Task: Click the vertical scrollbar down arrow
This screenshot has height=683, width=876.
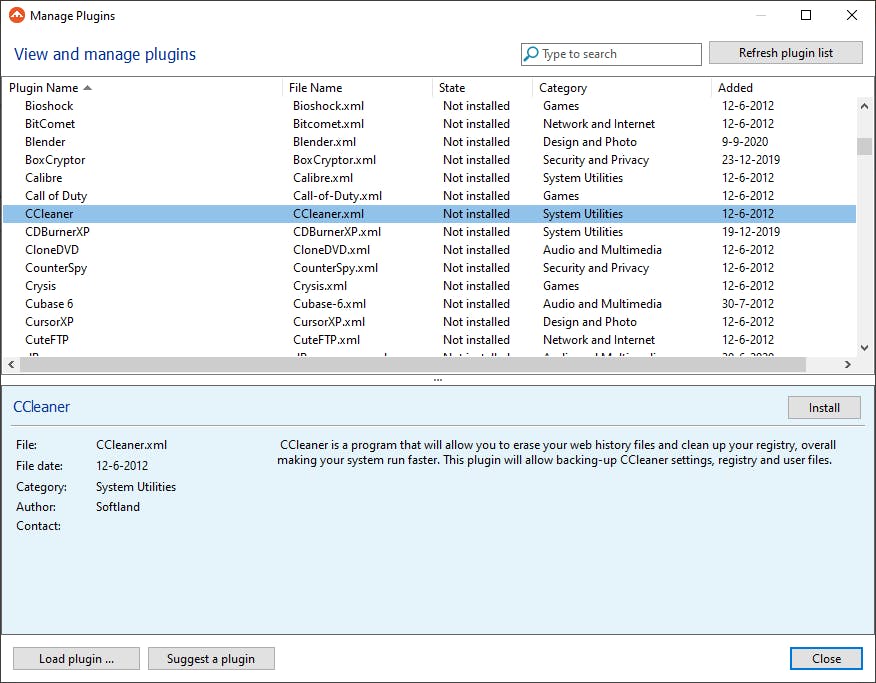Action: [865, 347]
